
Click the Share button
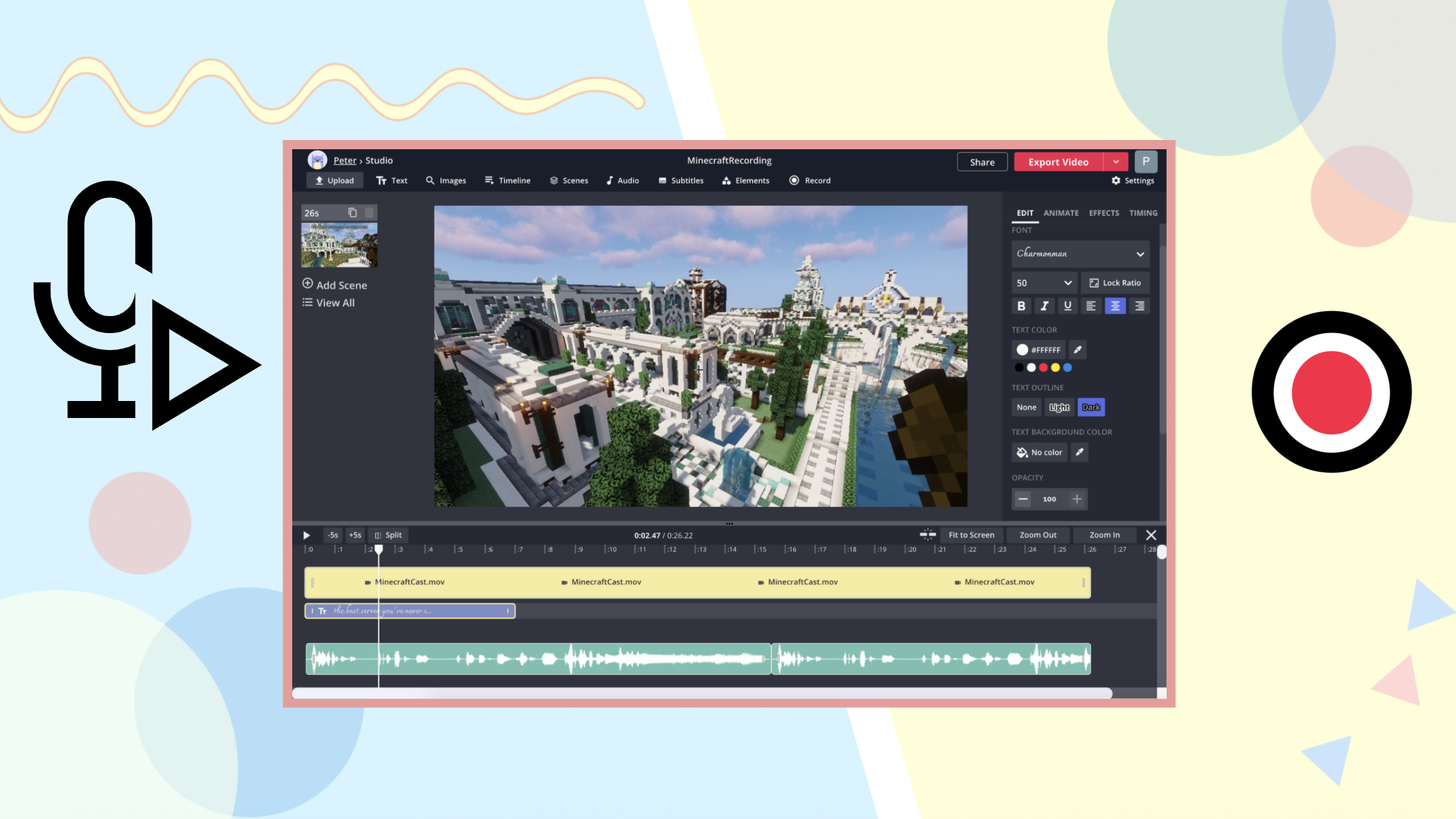[981, 162]
